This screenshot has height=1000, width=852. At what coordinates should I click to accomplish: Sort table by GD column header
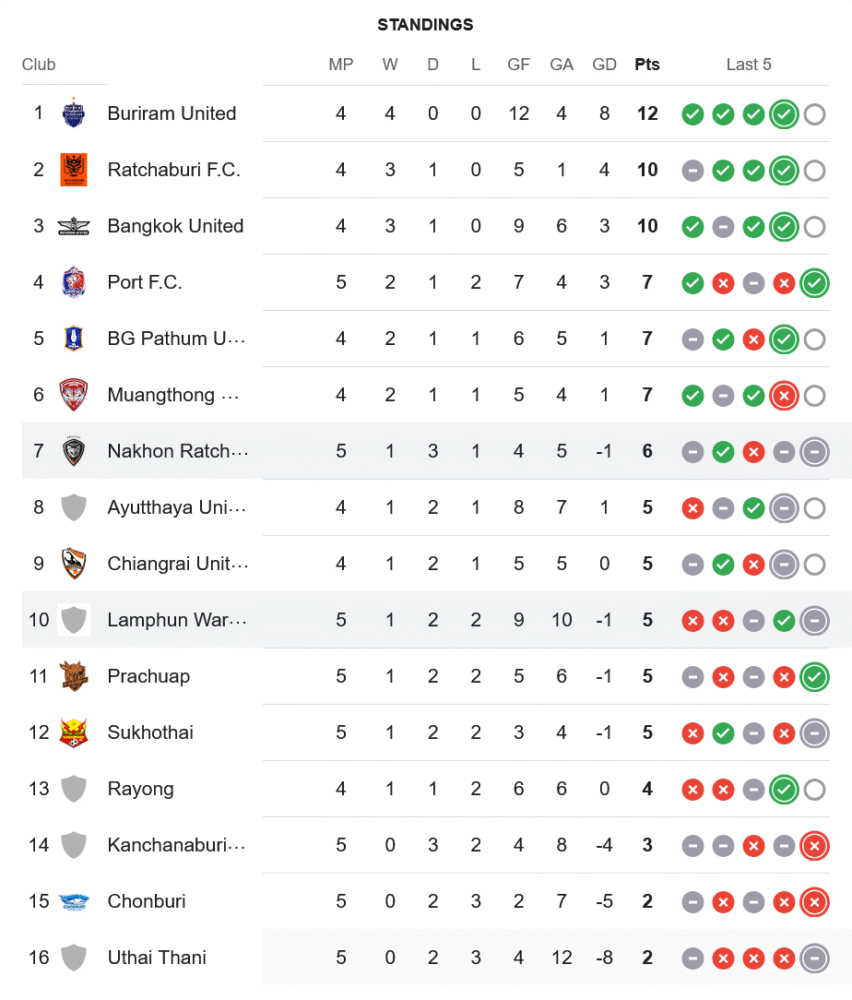tap(604, 64)
